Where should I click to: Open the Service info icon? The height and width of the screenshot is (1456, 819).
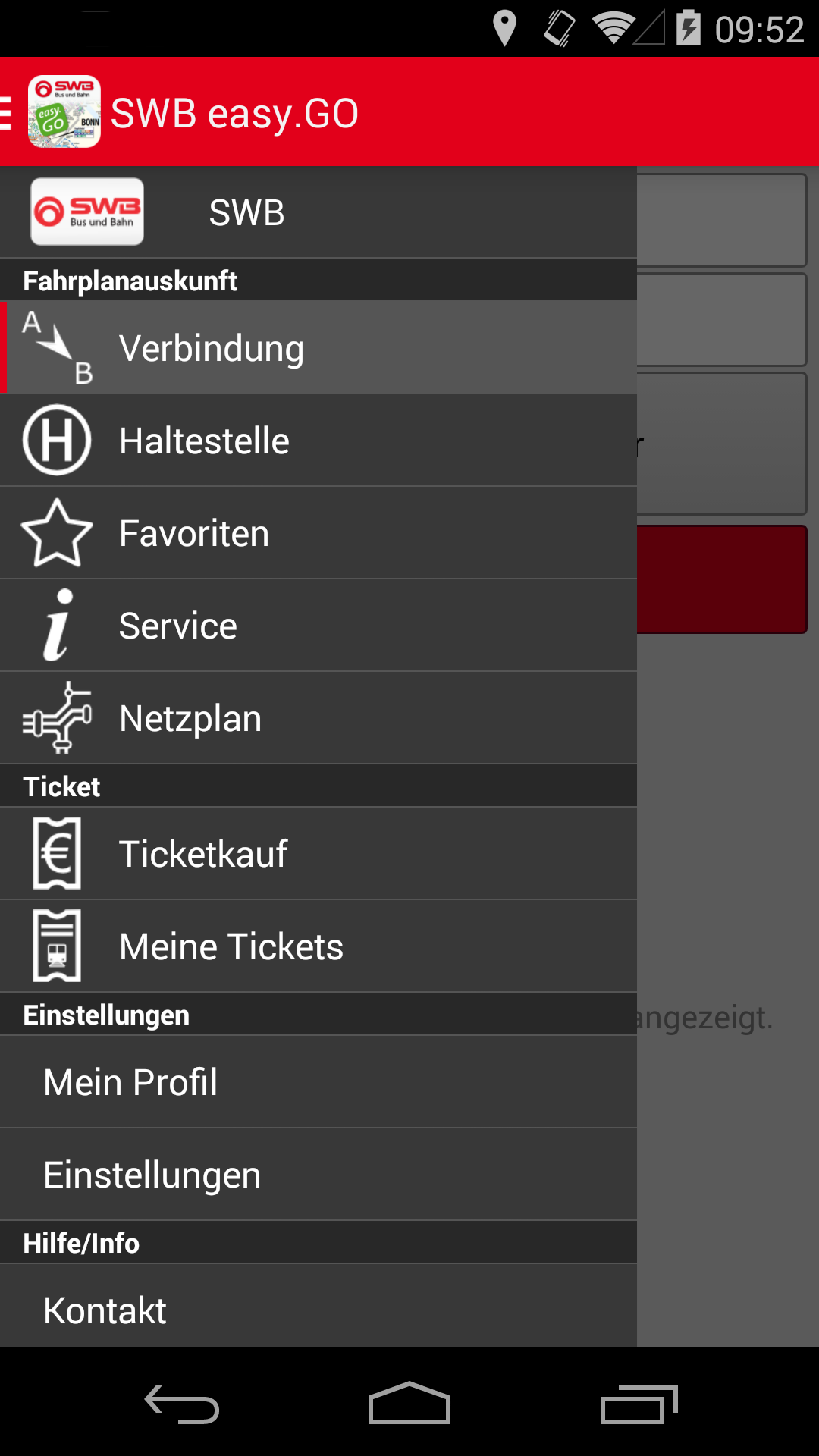pos(58,625)
